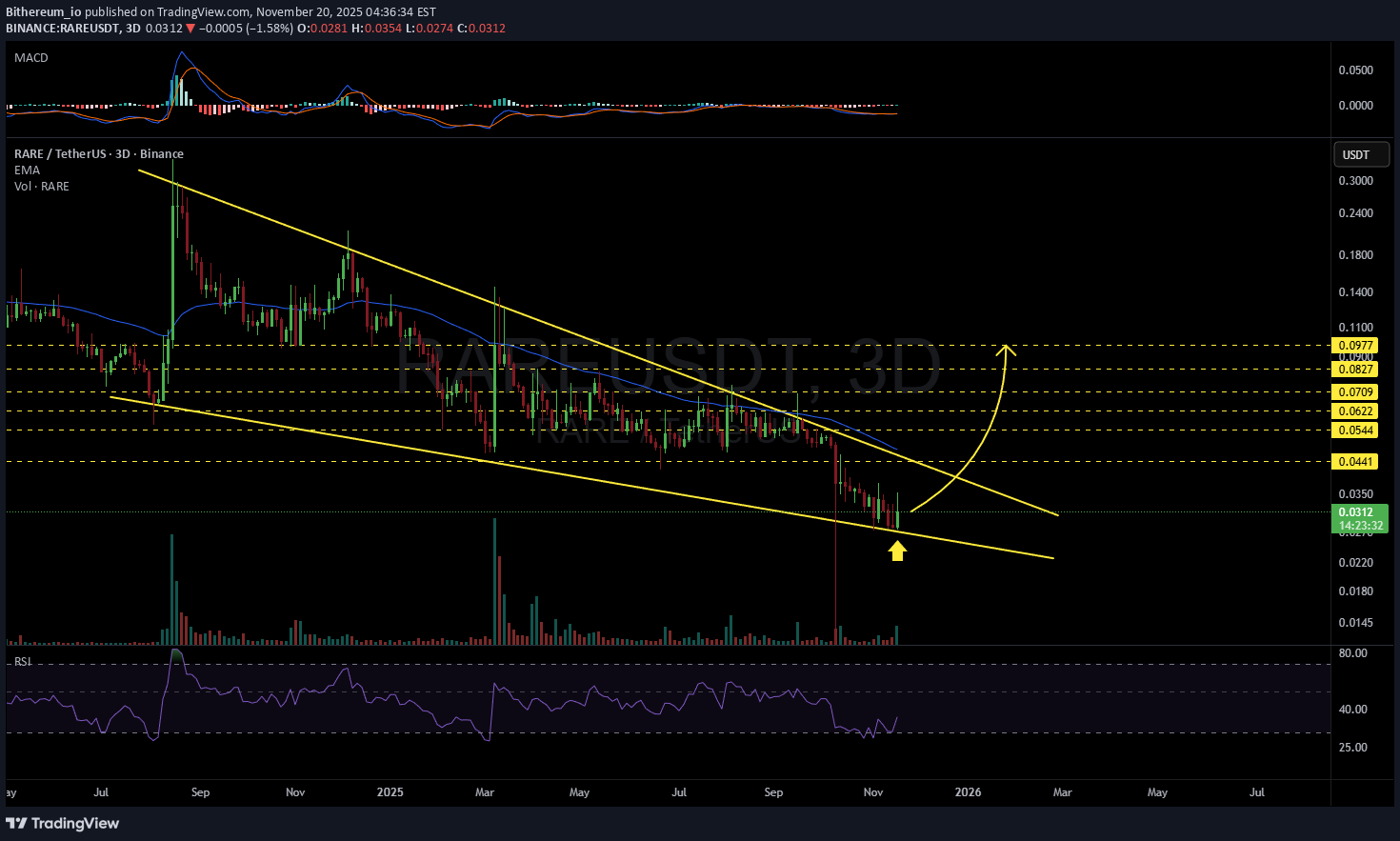
Task: Open the Bithereum_io author name
Action: point(43,12)
